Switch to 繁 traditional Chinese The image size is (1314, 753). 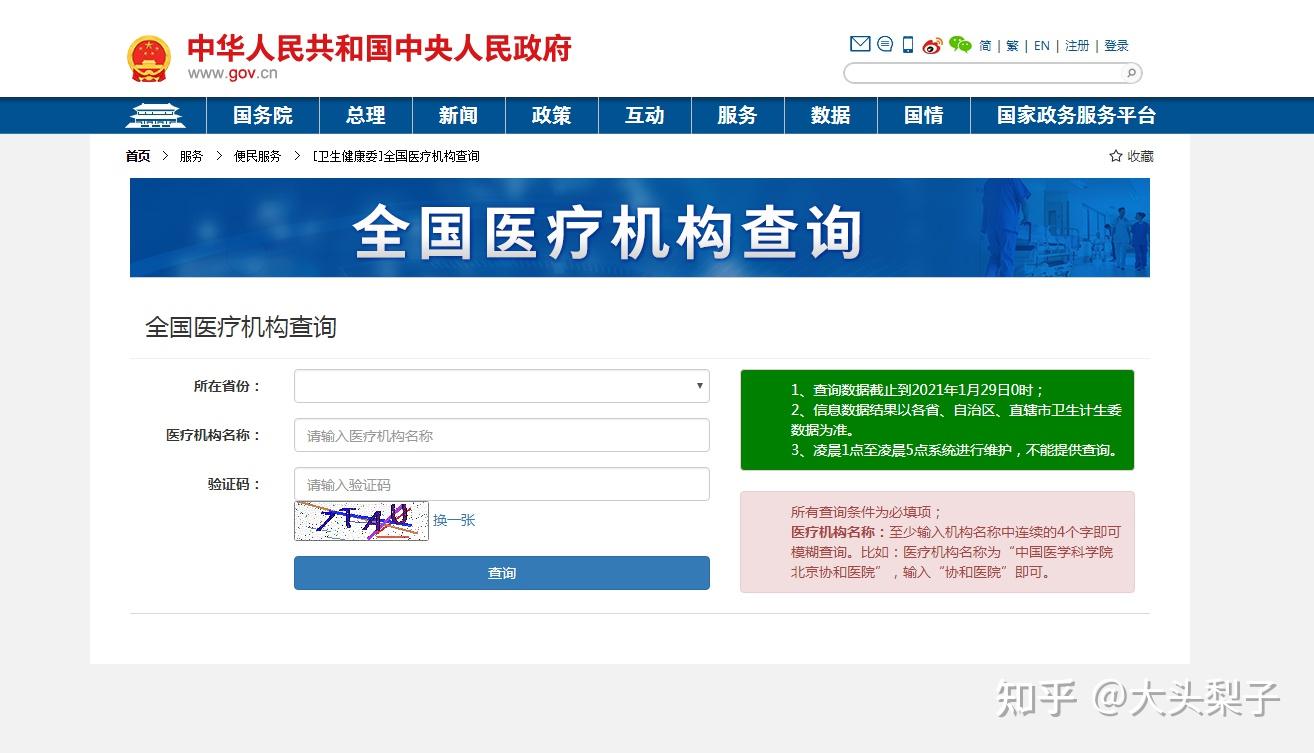click(1012, 46)
